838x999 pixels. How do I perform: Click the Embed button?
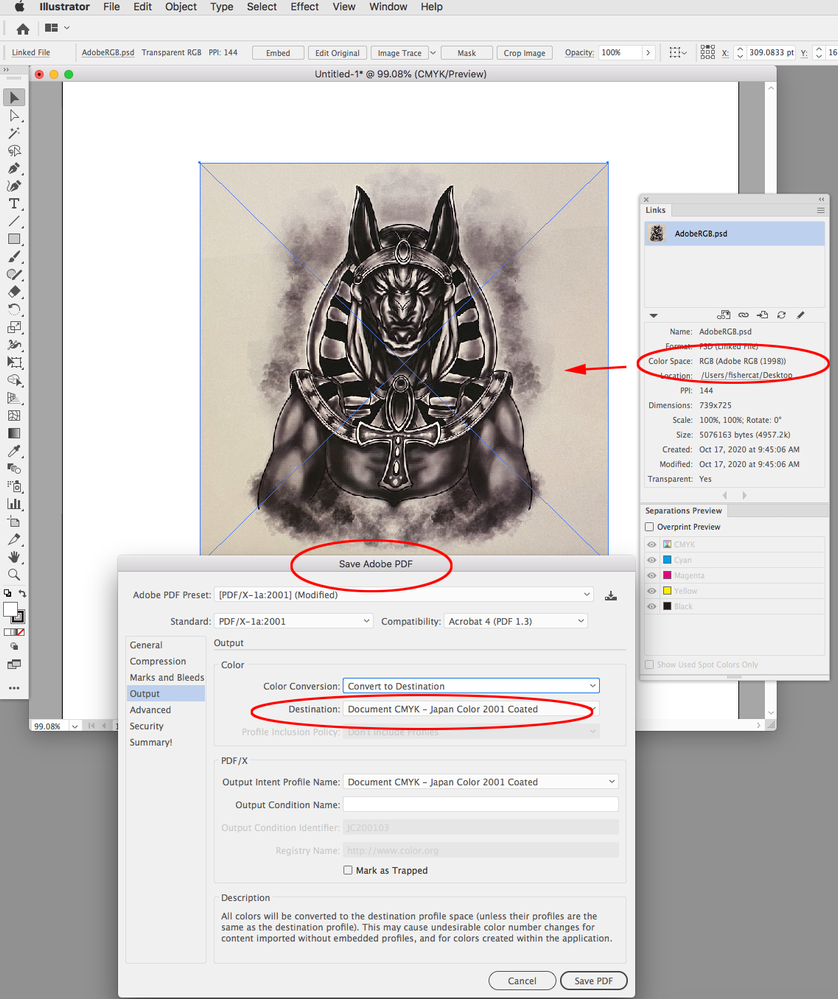(x=278, y=53)
